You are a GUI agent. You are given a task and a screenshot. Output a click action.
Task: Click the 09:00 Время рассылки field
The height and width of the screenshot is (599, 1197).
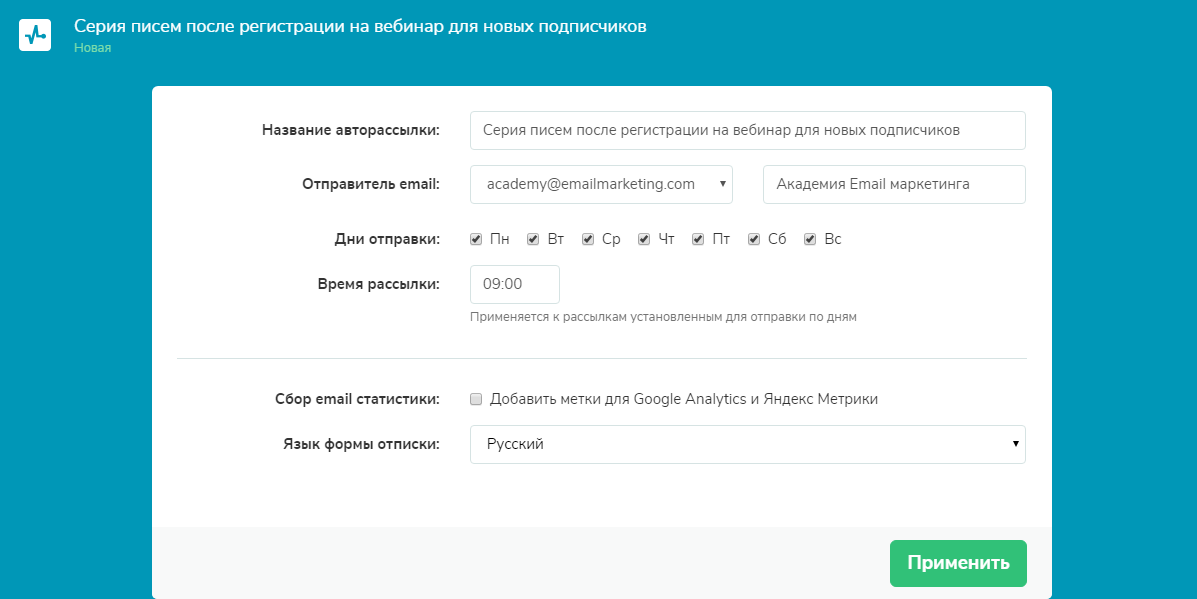pos(515,285)
